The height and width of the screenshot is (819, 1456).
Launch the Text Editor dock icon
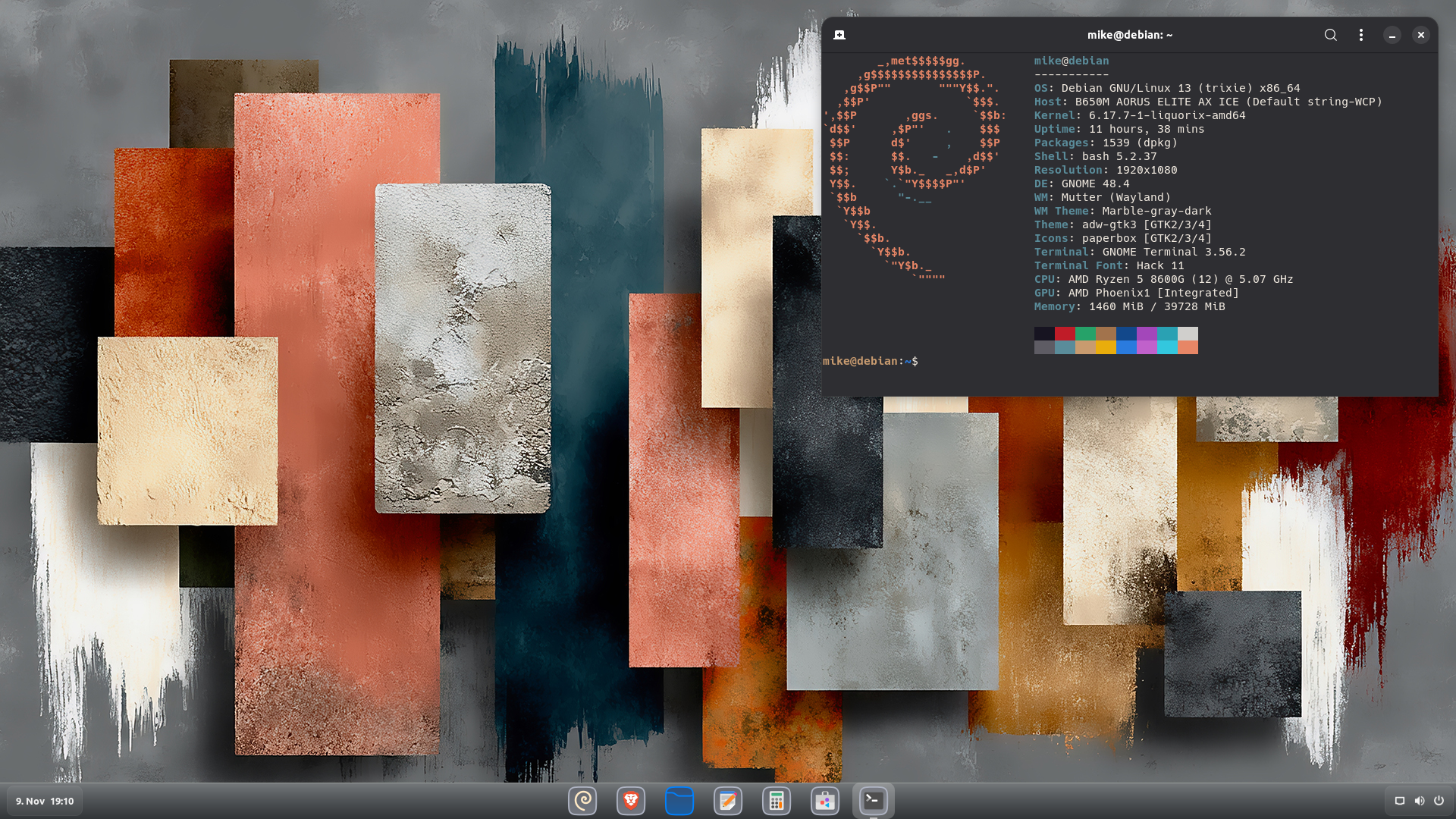[x=728, y=801]
